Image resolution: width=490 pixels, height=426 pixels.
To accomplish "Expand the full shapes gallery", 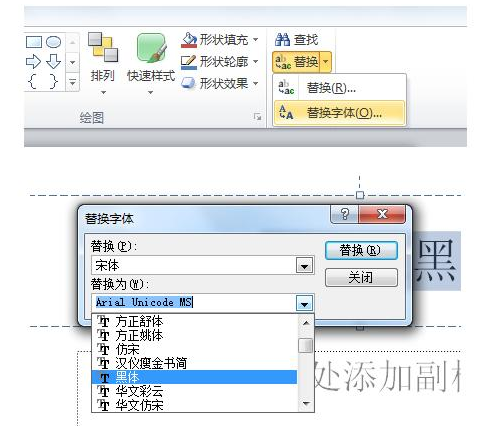I will pyautogui.click(x=73, y=81).
